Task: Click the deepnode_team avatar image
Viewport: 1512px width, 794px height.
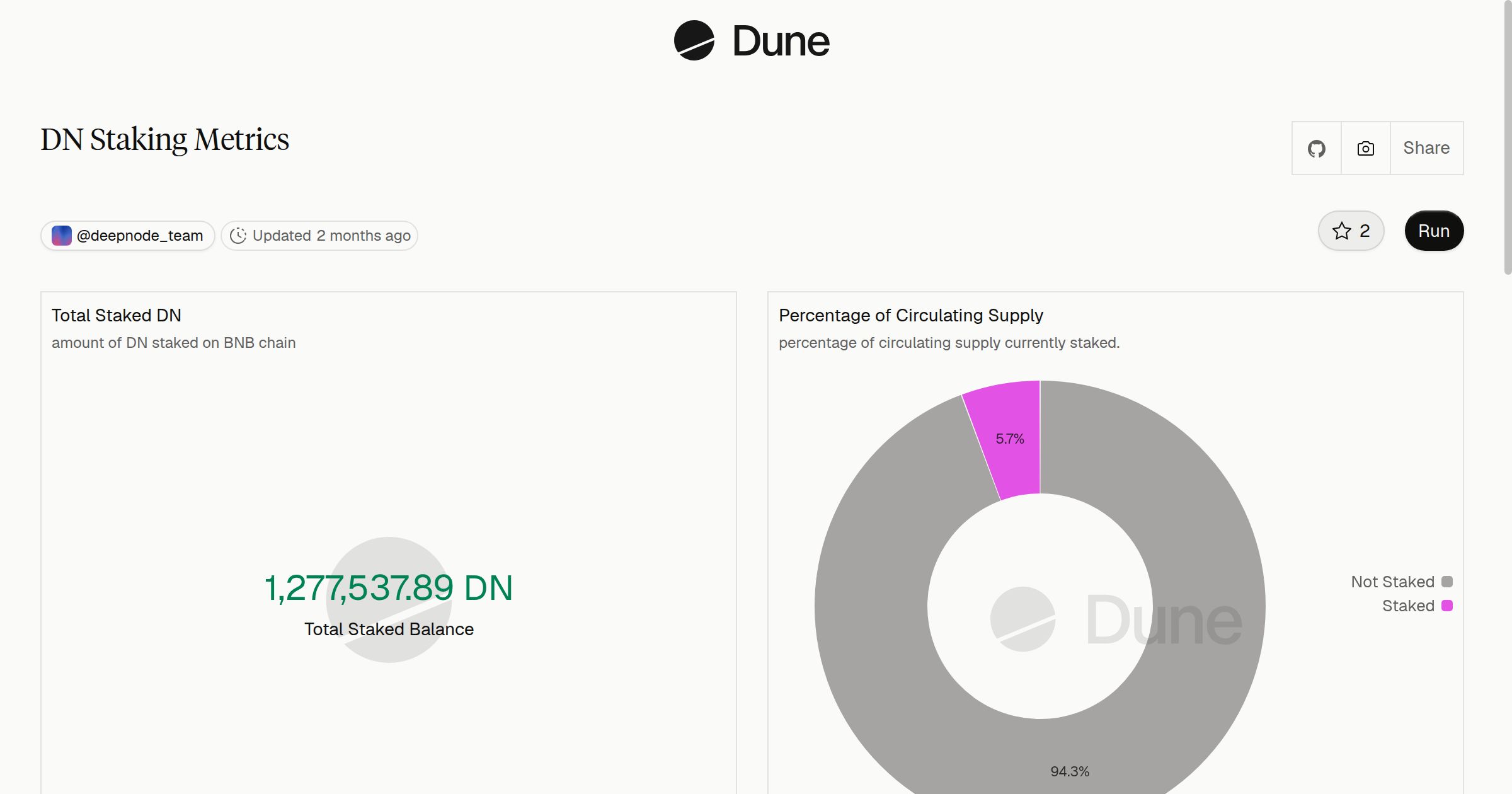Action: (x=61, y=236)
